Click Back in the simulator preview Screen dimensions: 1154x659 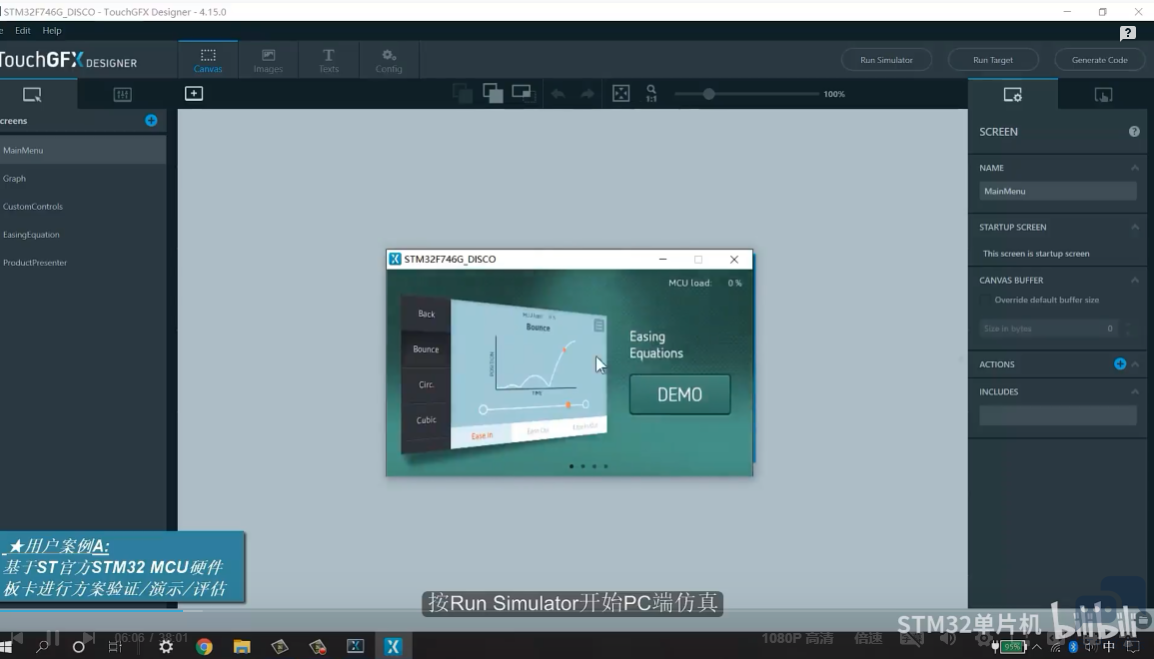coord(426,314)
